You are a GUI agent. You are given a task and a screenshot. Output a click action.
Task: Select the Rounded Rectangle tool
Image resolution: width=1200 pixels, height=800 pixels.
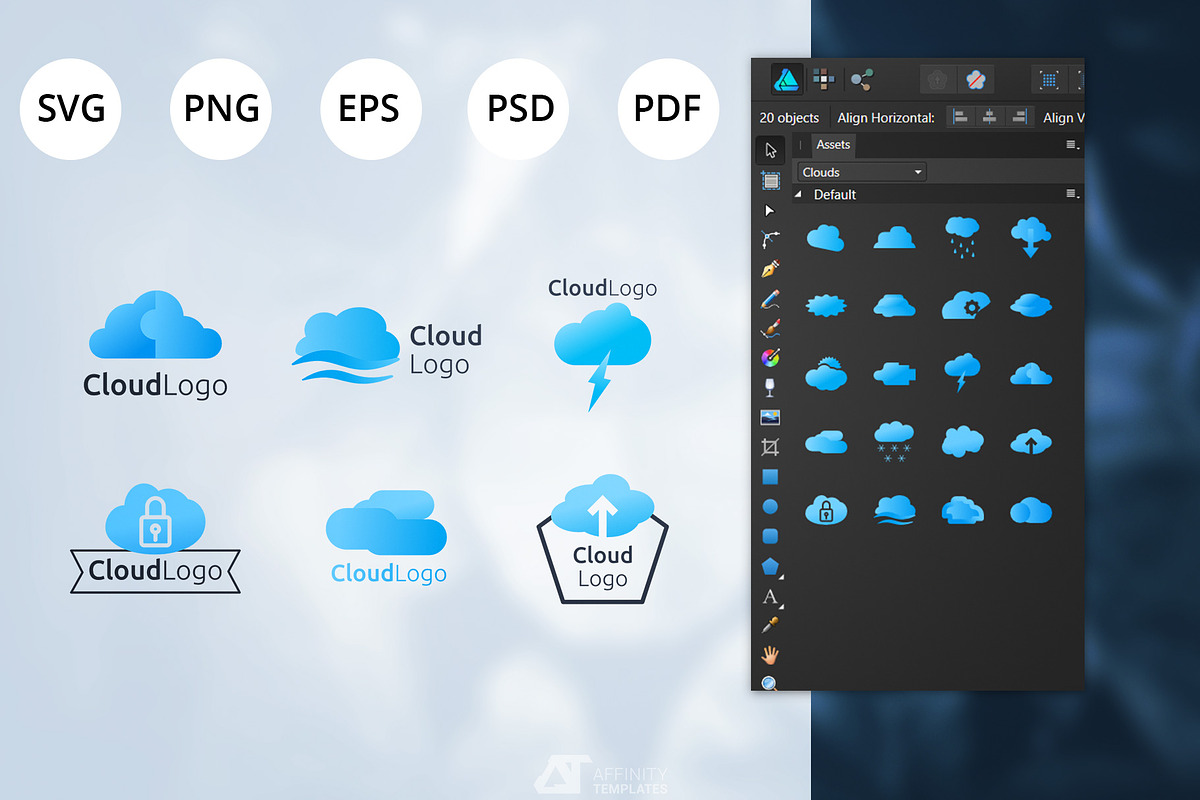(x=770, y=536)
